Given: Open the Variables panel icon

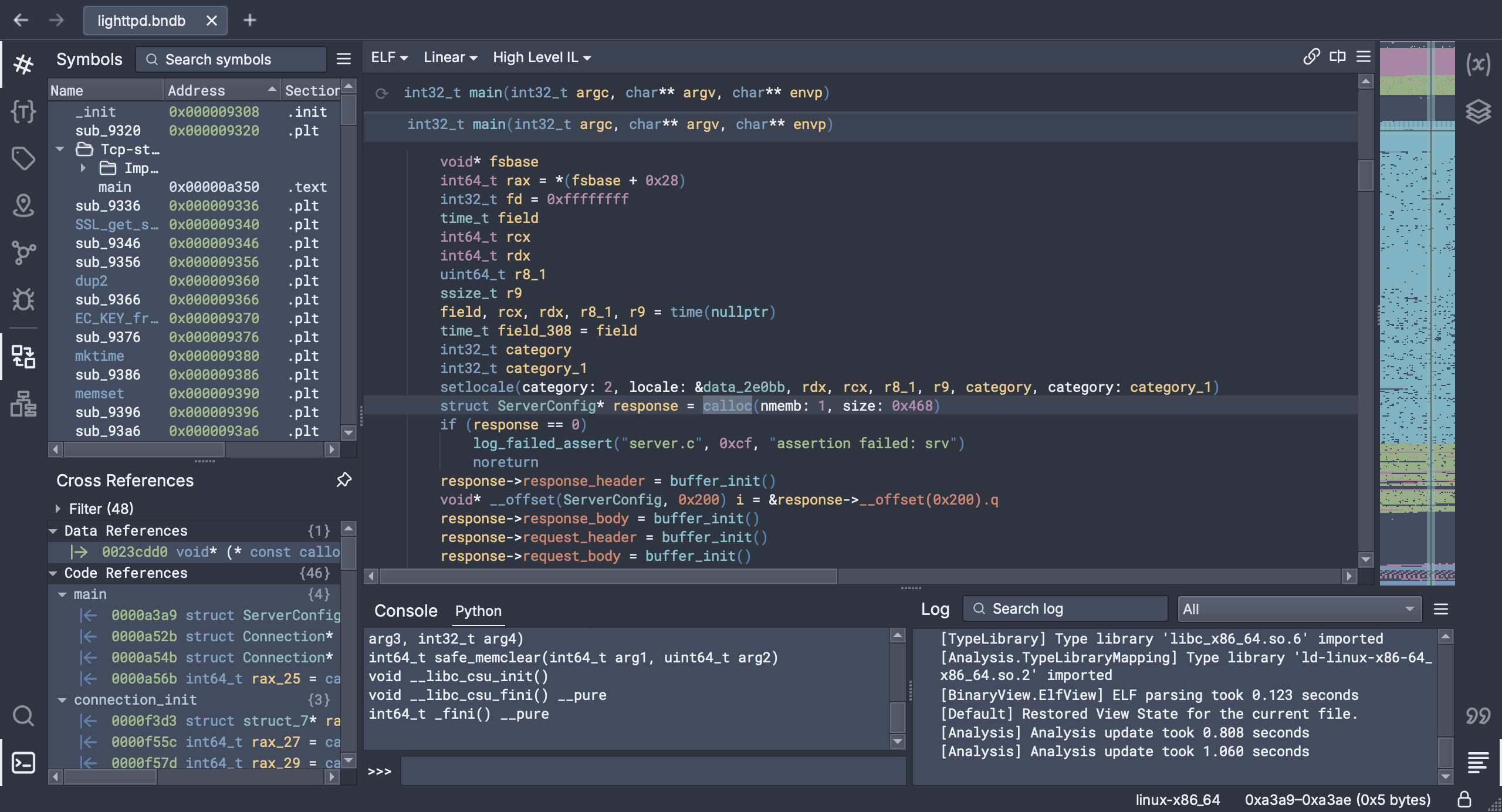Looking at the screenshot, I should [1477, 64].
